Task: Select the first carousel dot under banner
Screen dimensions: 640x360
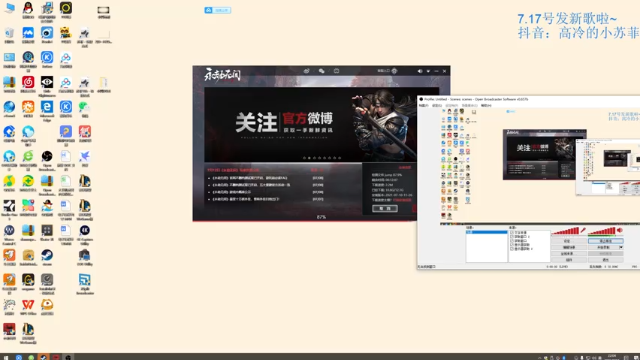Action: [x=304, y=158]
